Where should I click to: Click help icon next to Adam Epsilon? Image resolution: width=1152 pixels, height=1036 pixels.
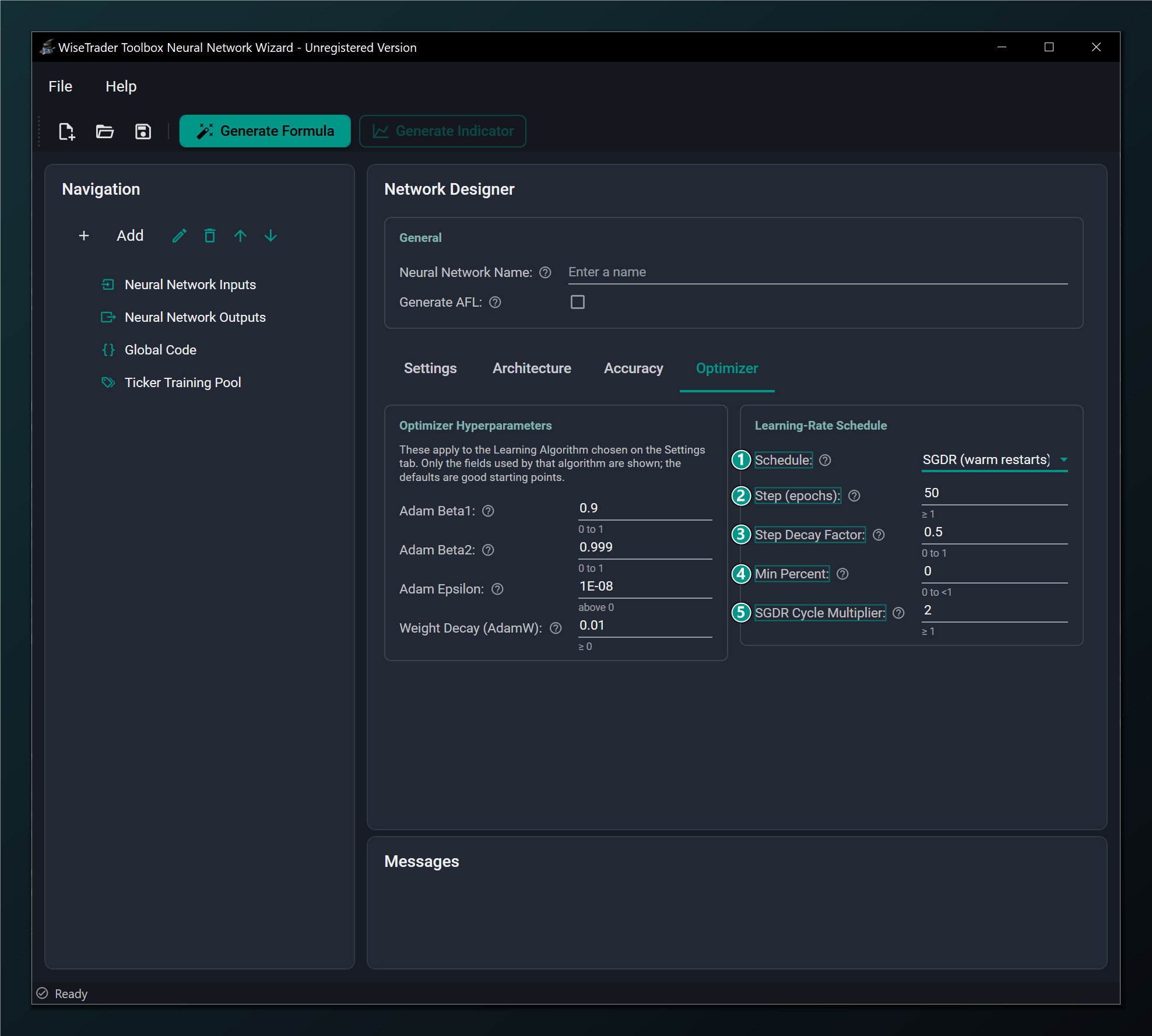tap(497, 589)
